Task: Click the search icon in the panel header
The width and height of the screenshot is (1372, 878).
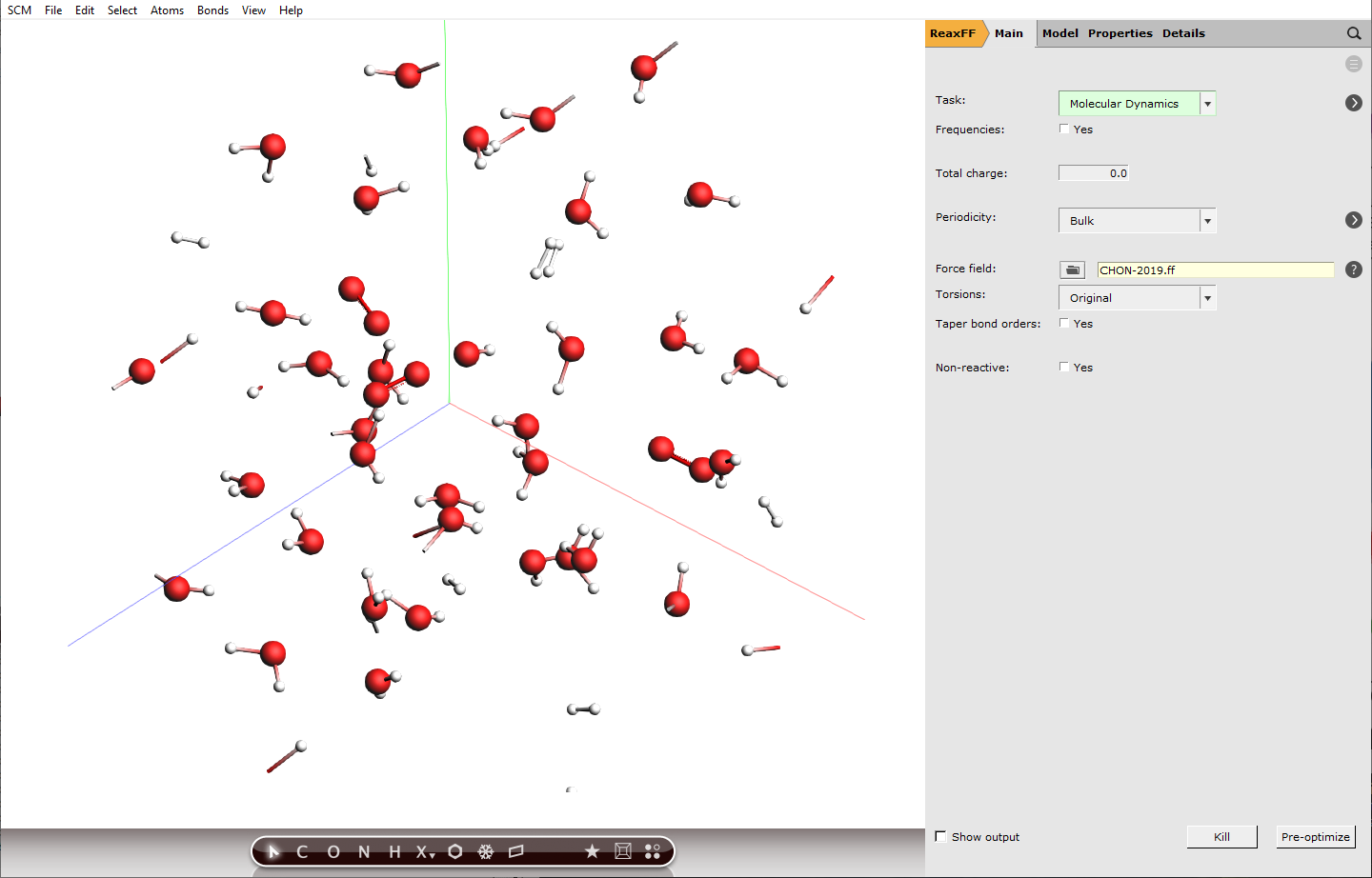Action: (1354, 32)
